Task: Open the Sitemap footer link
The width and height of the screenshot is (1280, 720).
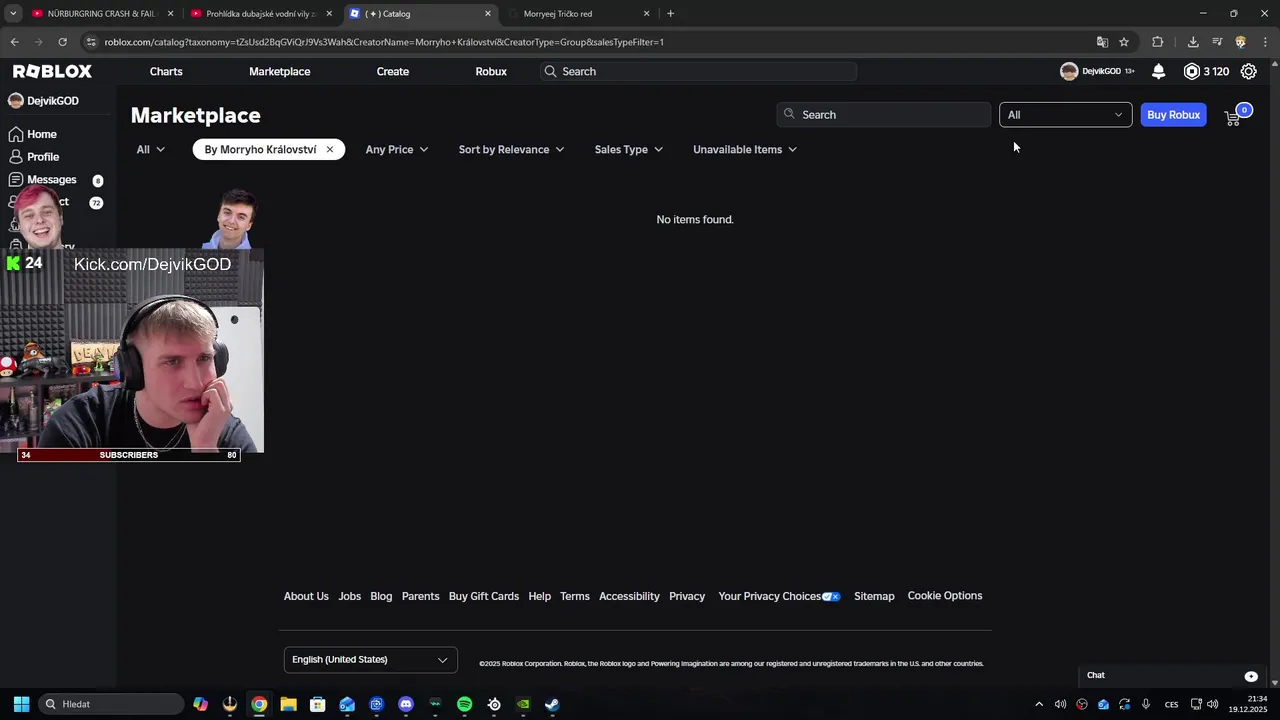Action: [874, 596]
